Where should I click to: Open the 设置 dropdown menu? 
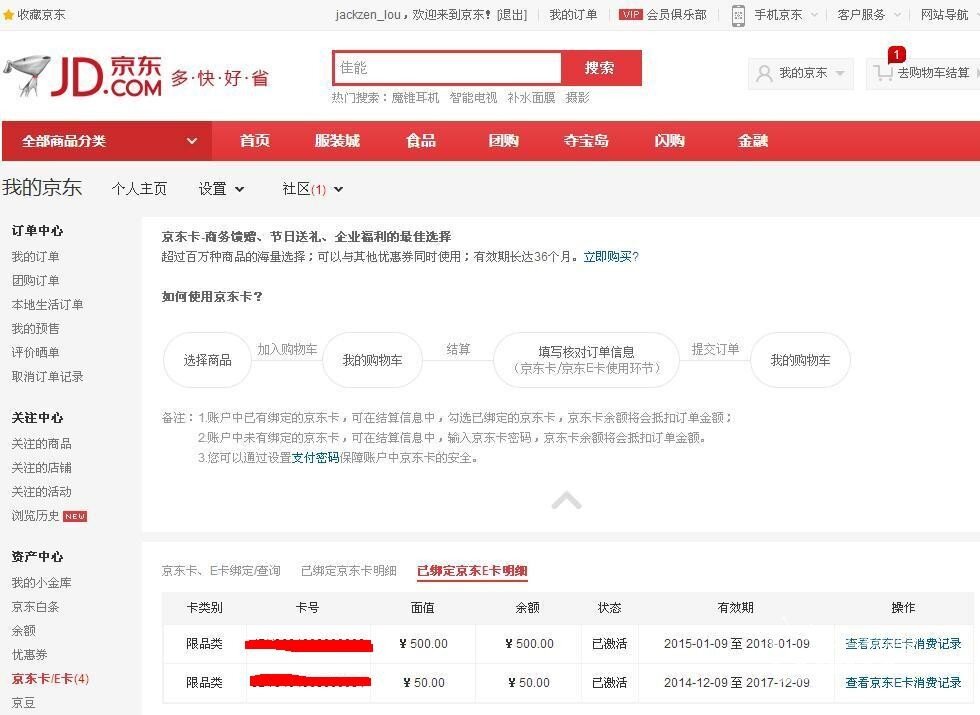click(x=221, y=189)
